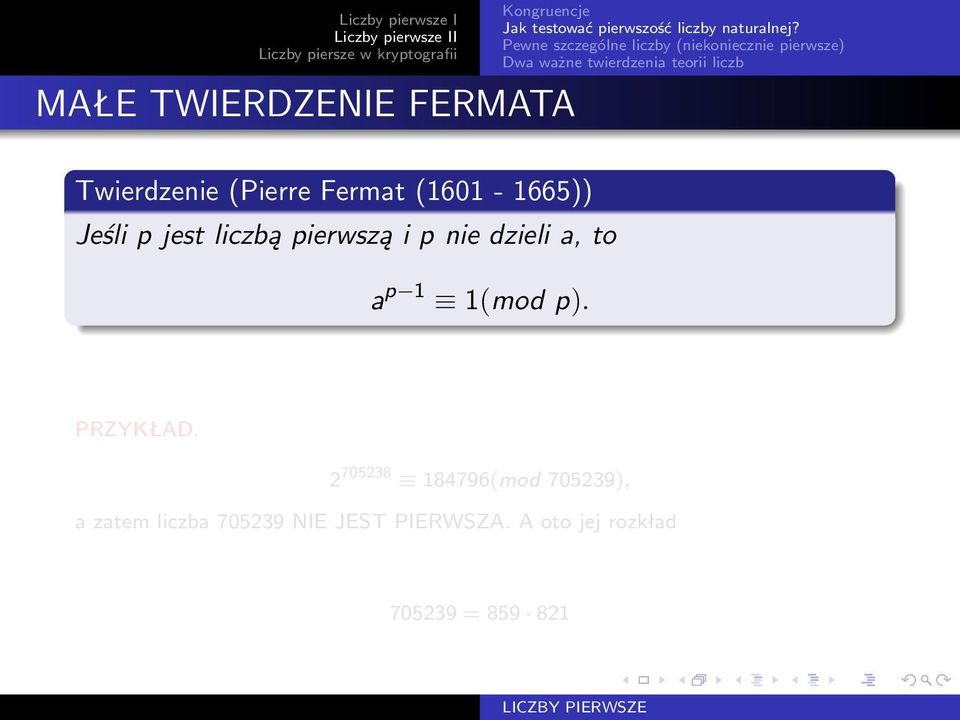Click the magnifier search icon
The height and width of the screenshot is (720, 960).
click(926, 680)
